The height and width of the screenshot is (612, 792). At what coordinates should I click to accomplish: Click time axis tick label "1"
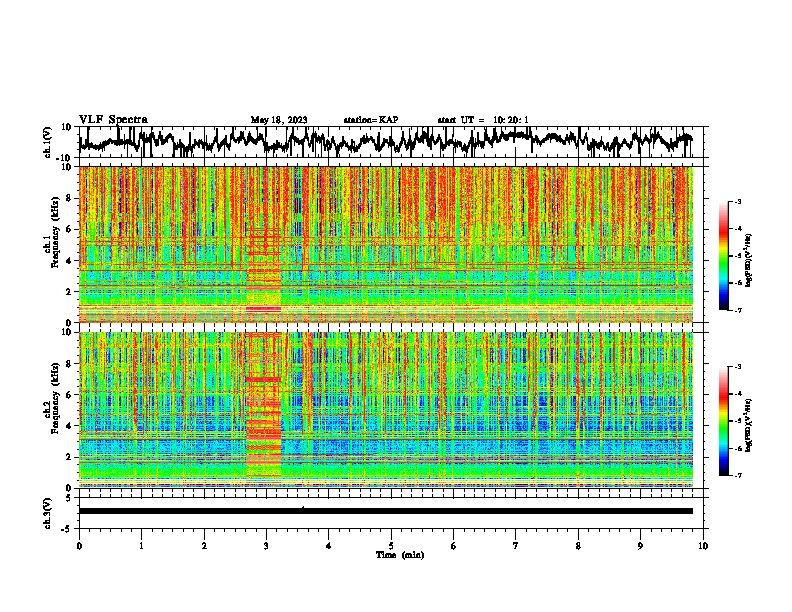coord(141,546)
